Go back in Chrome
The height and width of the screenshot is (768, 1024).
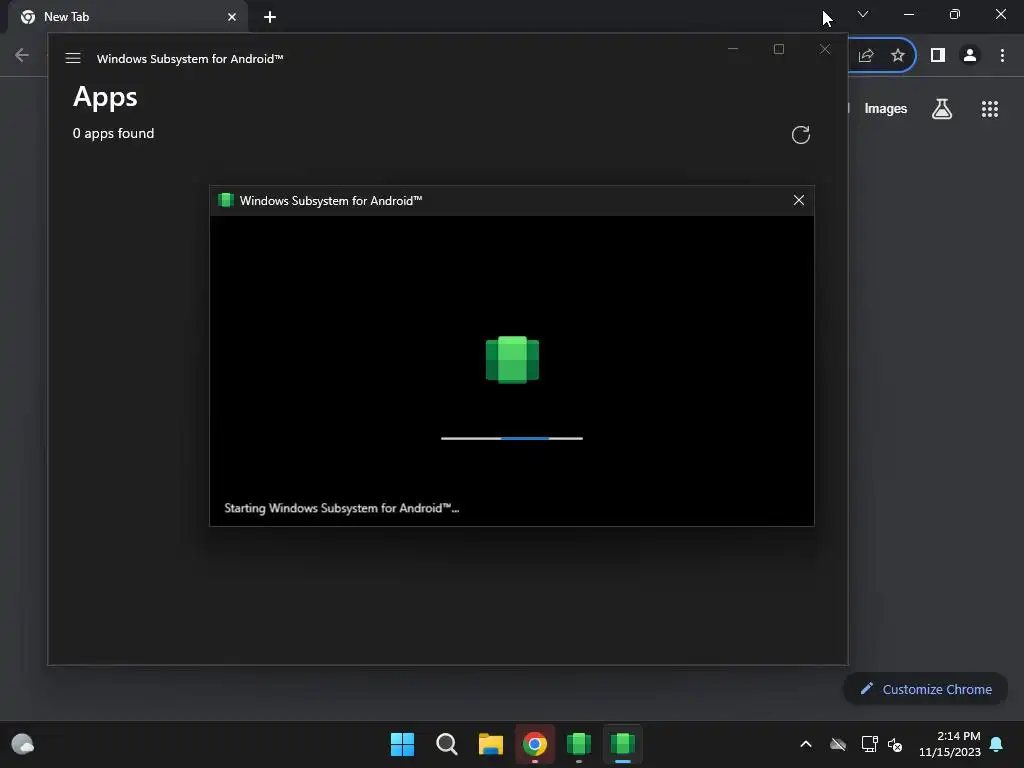[x=22, y=55]
